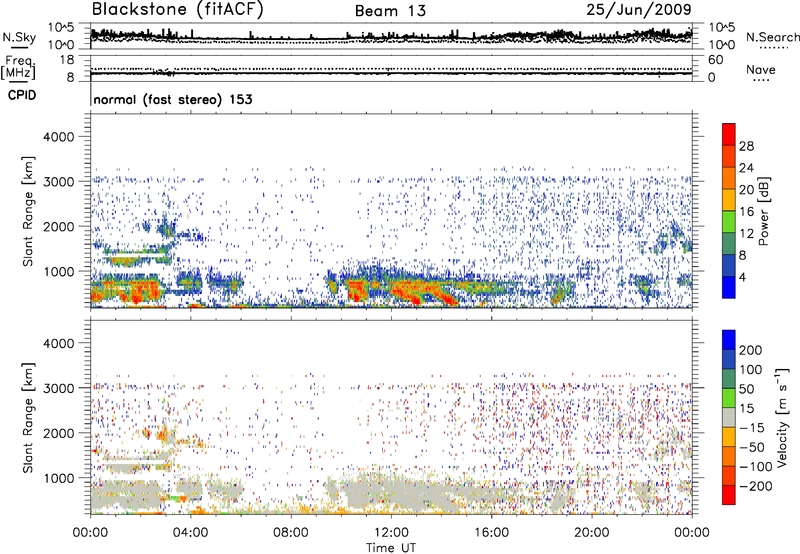Click the "60" Nave tick label
Viewport: 800px width, 554px height.
click(715, 60)
